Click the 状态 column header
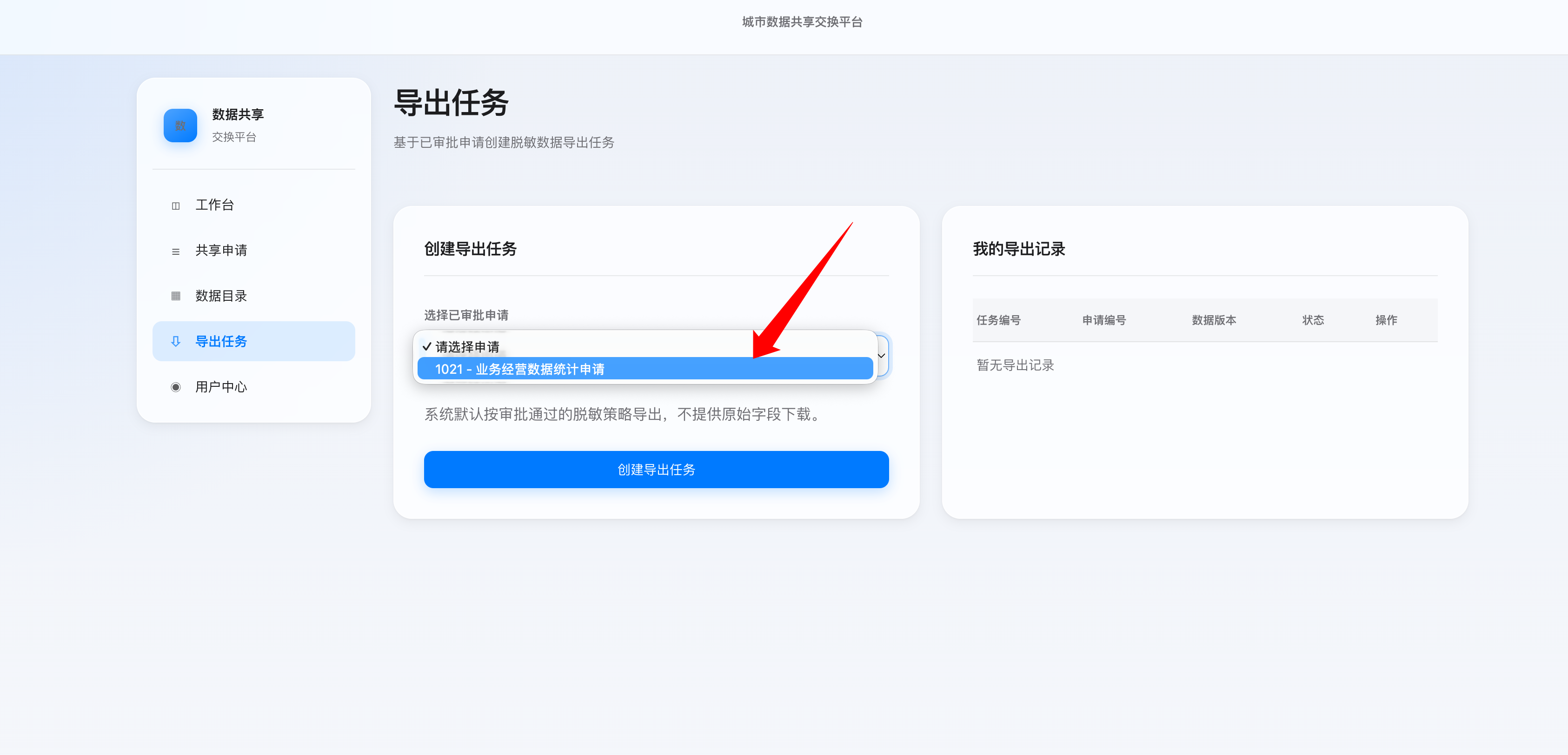Screen dimensions: 1568x755 1313,320
